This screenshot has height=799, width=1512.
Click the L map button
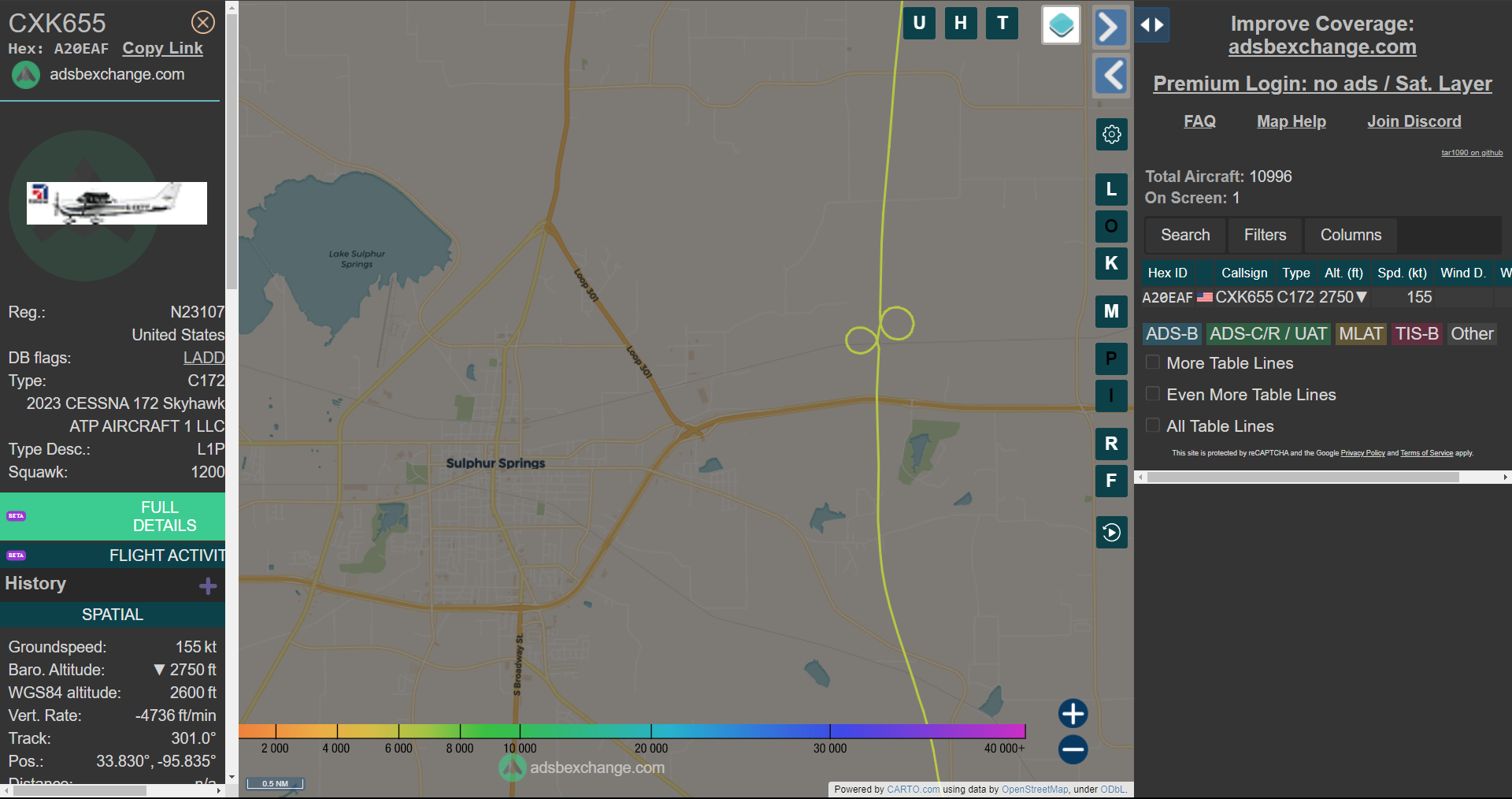coord(1112,189)
